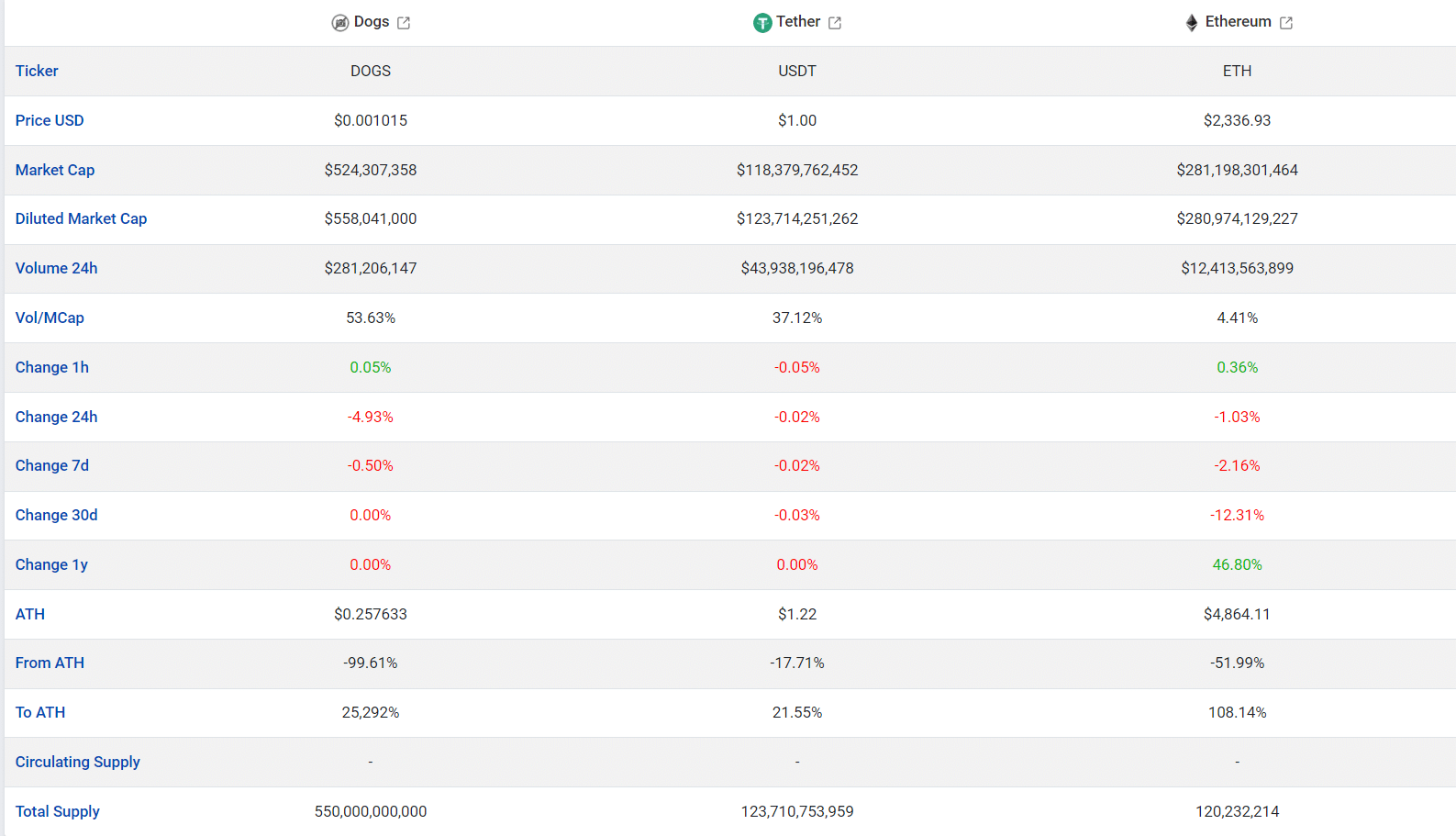1456x836 pixels.
Task: Click the Ticker row label
Action: [37, 71]
